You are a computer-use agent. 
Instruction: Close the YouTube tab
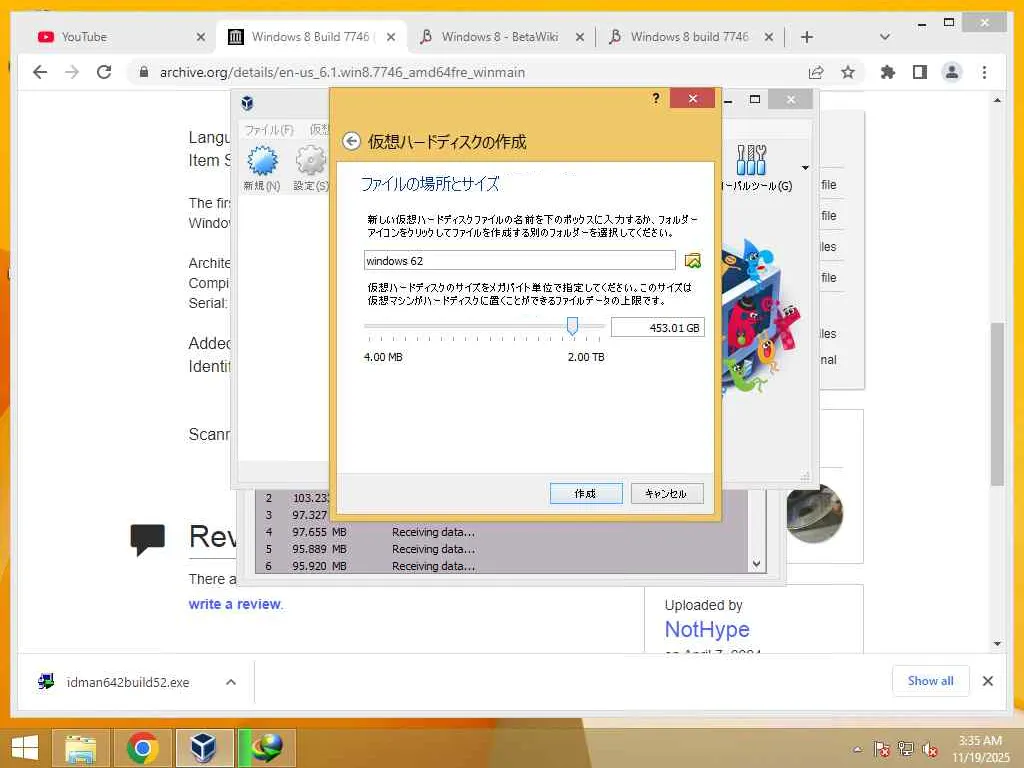coord(200,37)
